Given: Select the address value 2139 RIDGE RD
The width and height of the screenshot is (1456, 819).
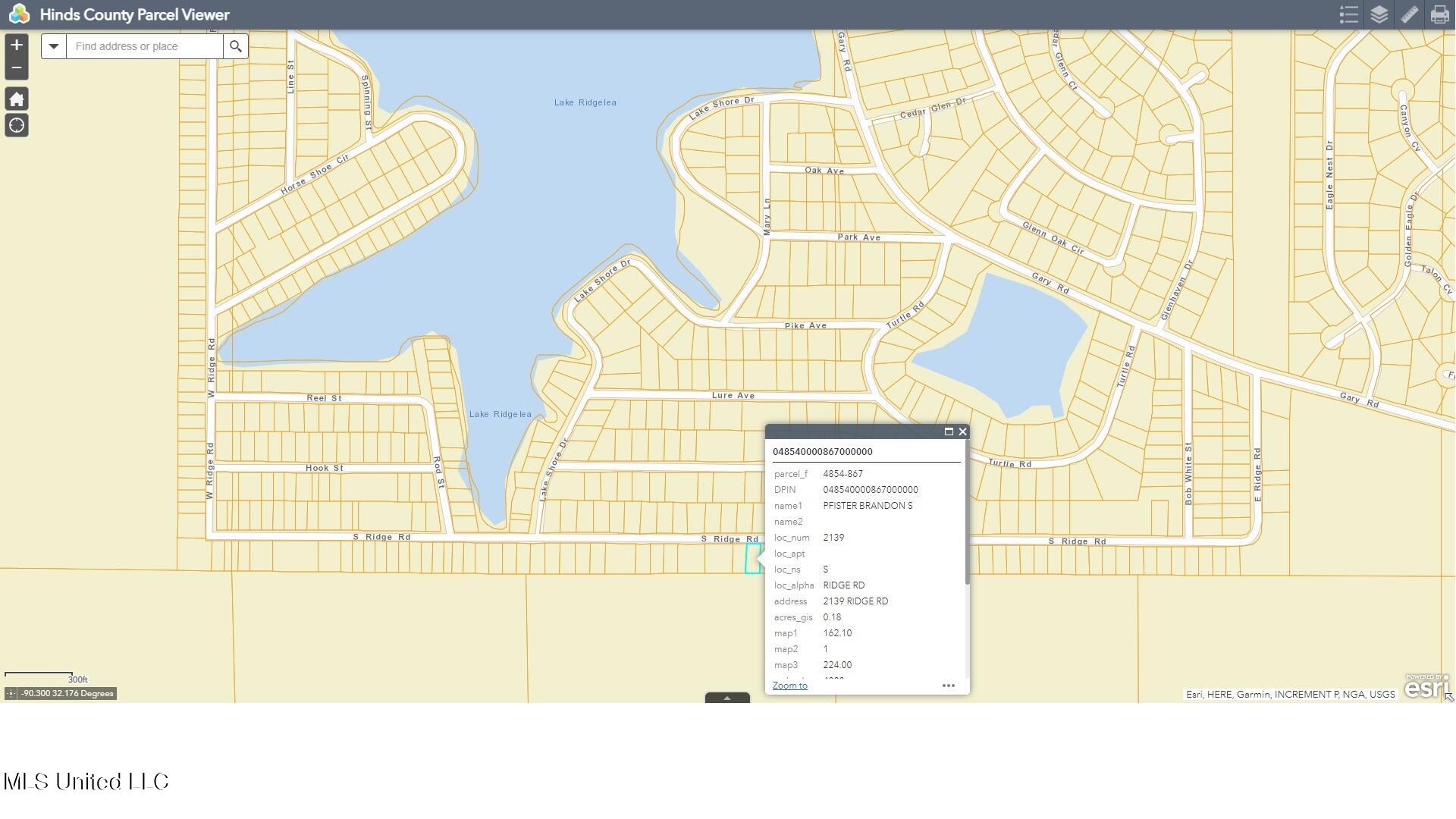Looking at the screenshot, I should [x=855, y=601].
